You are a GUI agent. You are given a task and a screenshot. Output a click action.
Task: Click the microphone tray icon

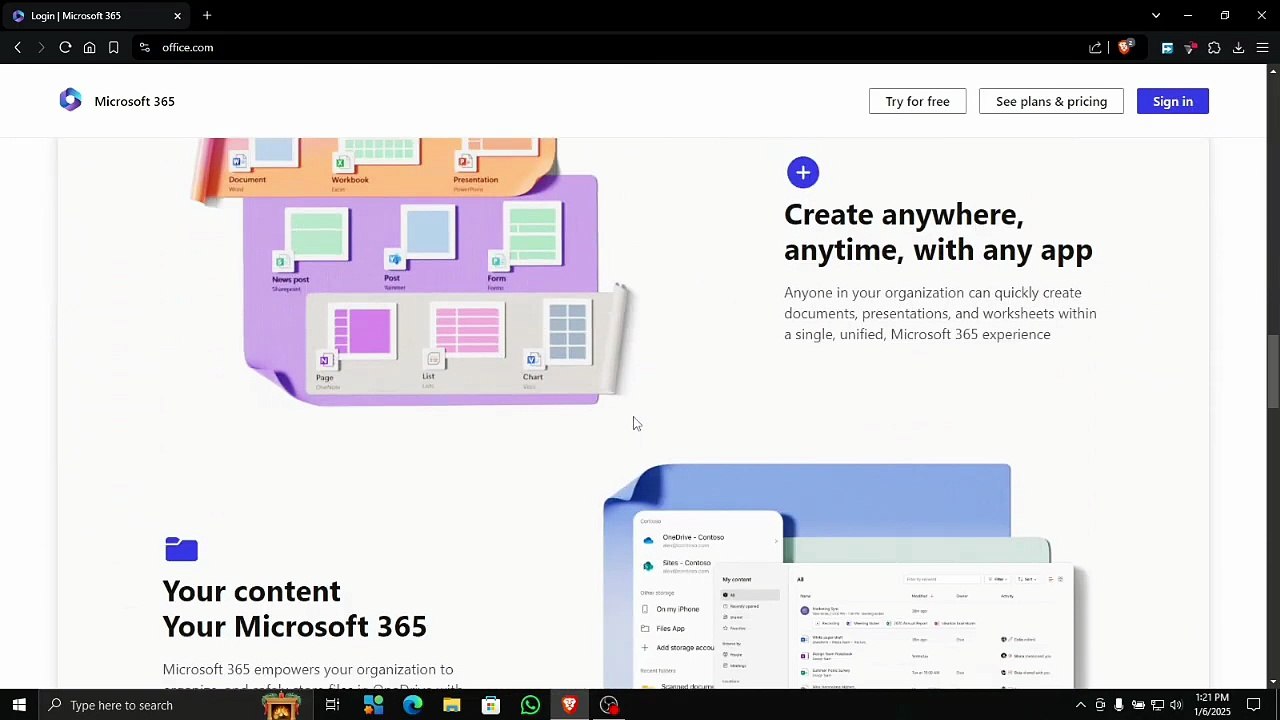(1118, 705)
